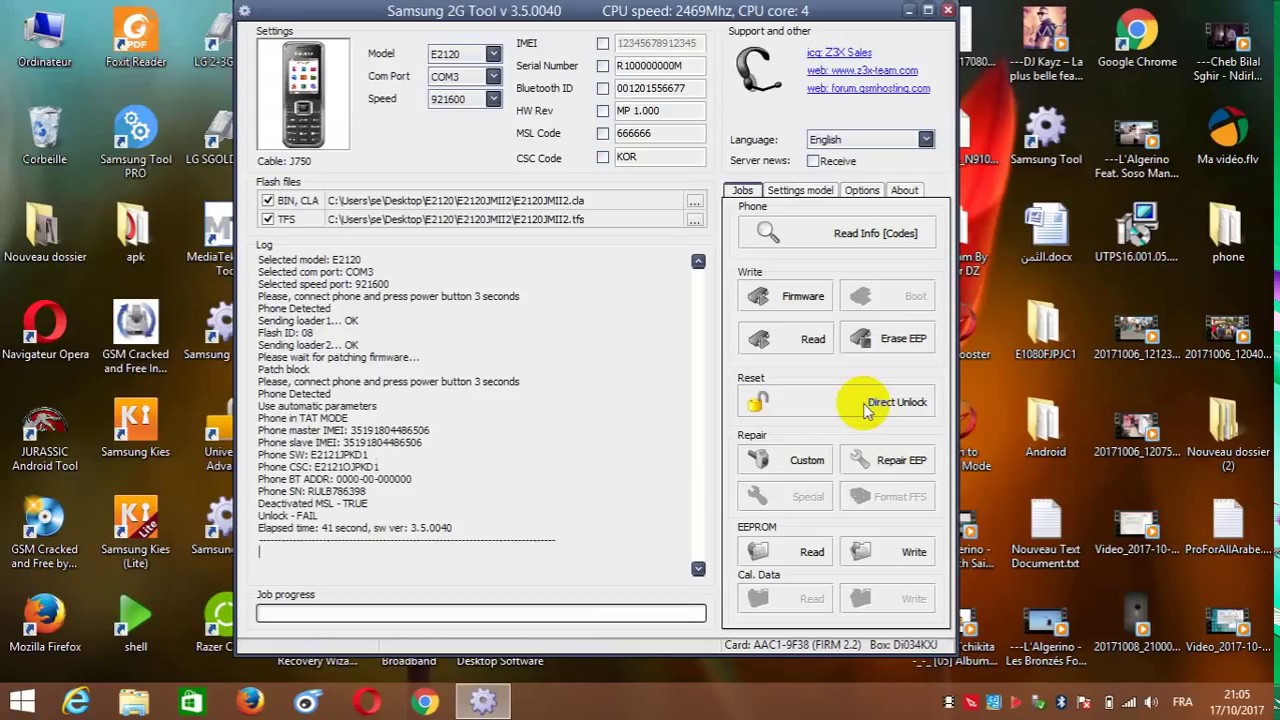Image resolution: width=1280 pixels, height=720 pixels.
Task: Click the log scroll up arrow
Action: (x=698, y=261)
